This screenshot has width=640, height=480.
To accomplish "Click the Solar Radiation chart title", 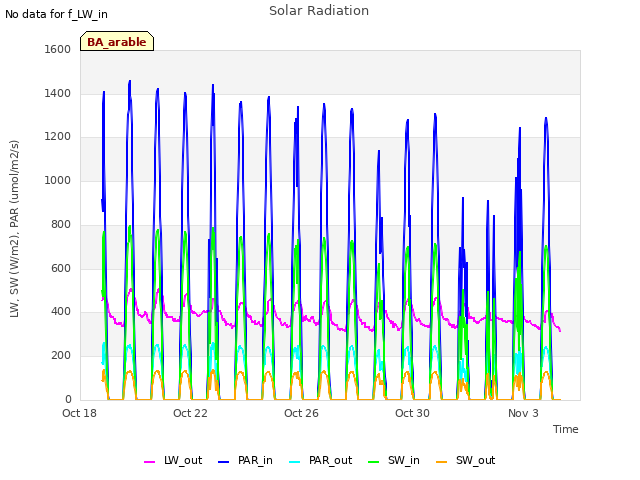I will click(x=319, y=11).
